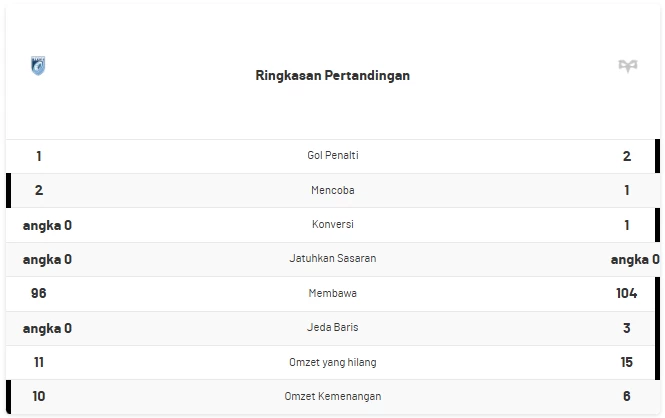Click the home team crest logo

[x=39, y=66]
